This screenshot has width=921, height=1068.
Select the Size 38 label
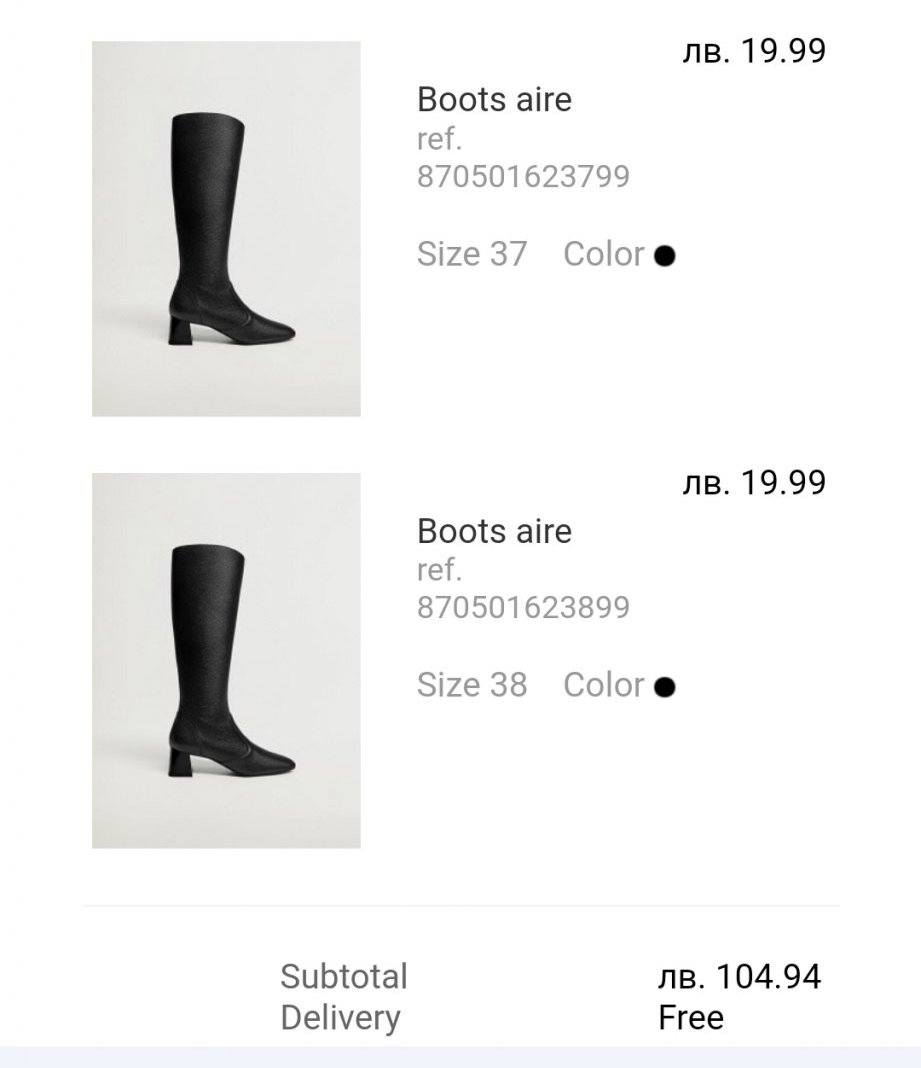coord(471,685)
